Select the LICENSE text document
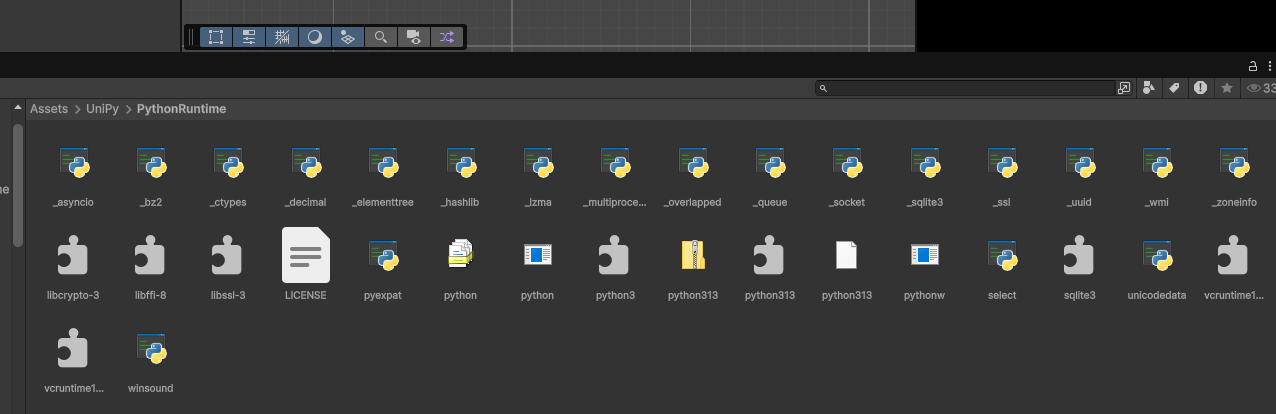 pos(305,265)
